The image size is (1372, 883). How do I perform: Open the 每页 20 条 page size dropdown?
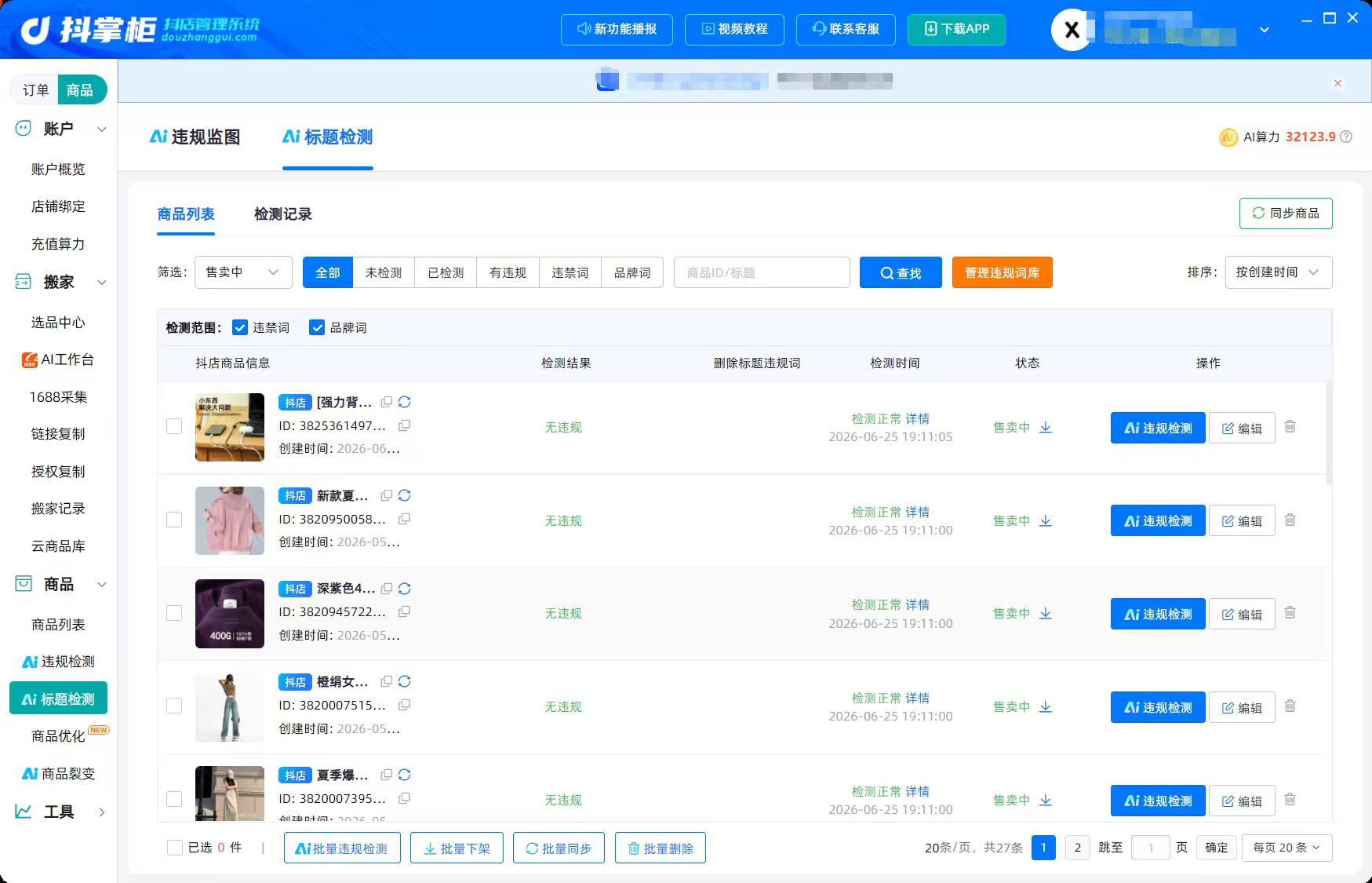pos(1286,848)
